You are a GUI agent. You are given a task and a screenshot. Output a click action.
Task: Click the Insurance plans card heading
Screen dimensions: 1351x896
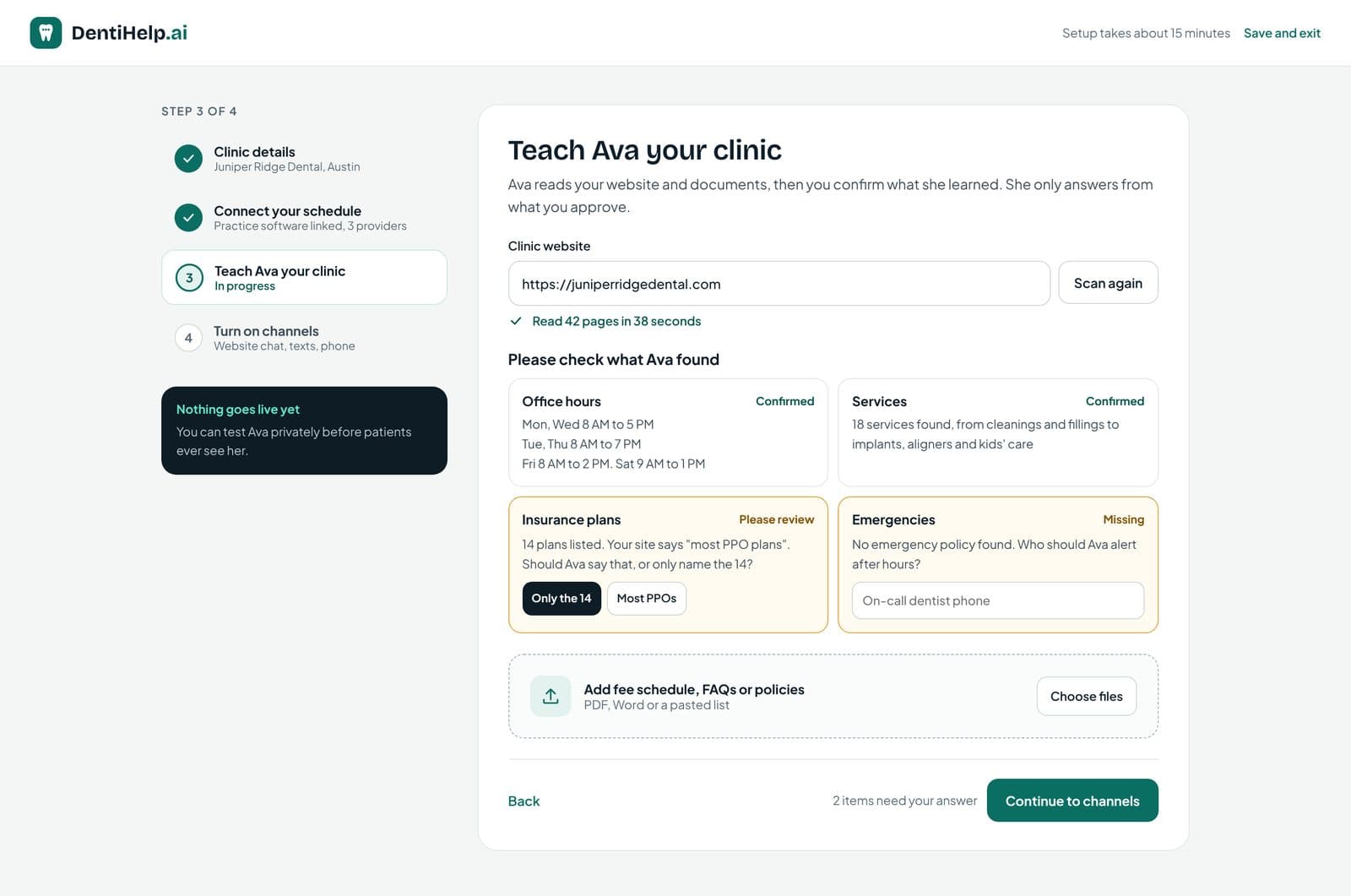(x=571, y=519)
